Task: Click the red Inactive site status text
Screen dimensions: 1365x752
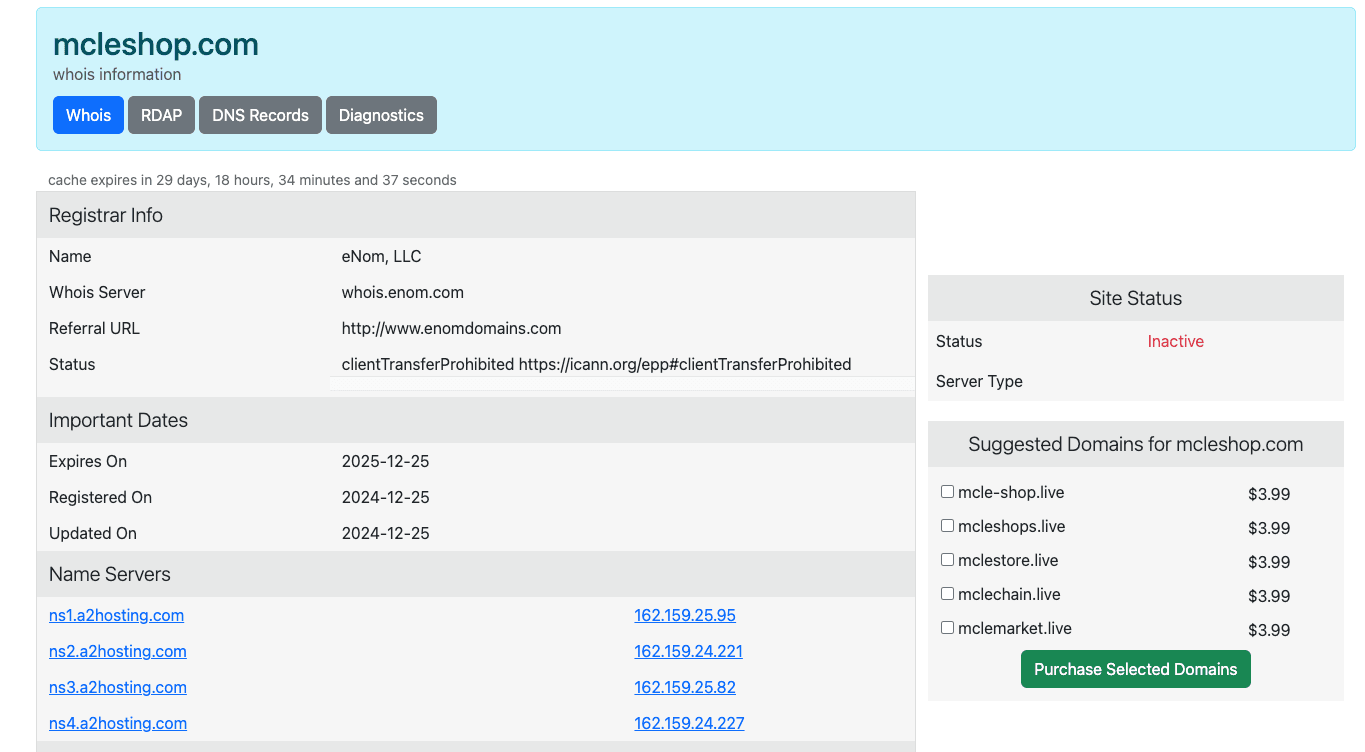Action: tap(1175, 341)
